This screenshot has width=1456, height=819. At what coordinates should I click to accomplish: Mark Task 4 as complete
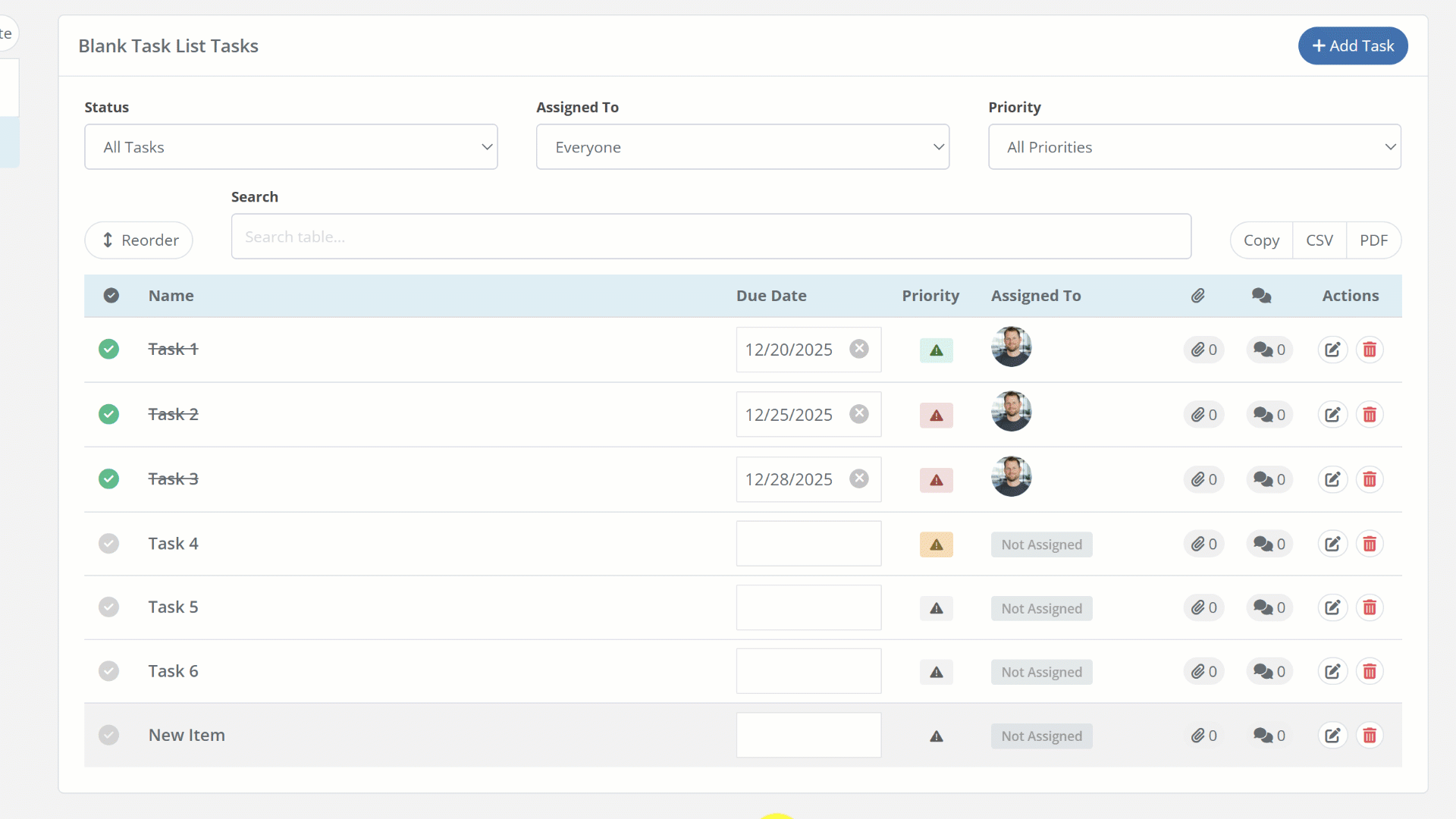(x=108, y=543)
